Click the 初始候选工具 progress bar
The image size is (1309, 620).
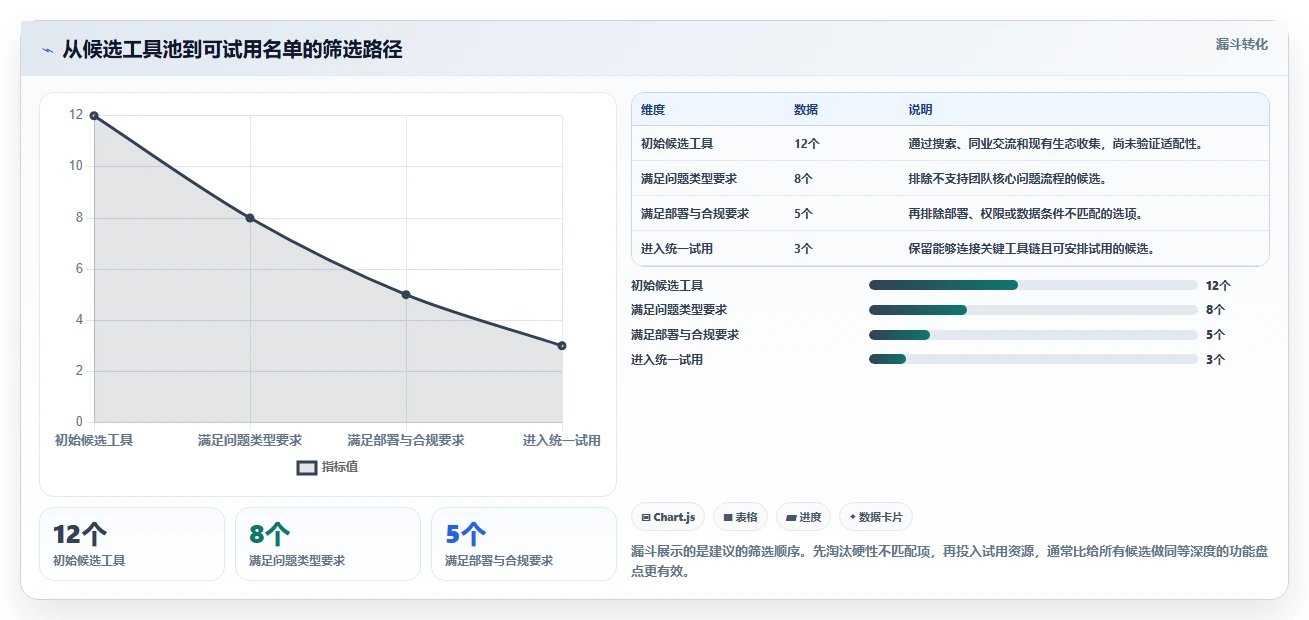[x=1033, y=285]
